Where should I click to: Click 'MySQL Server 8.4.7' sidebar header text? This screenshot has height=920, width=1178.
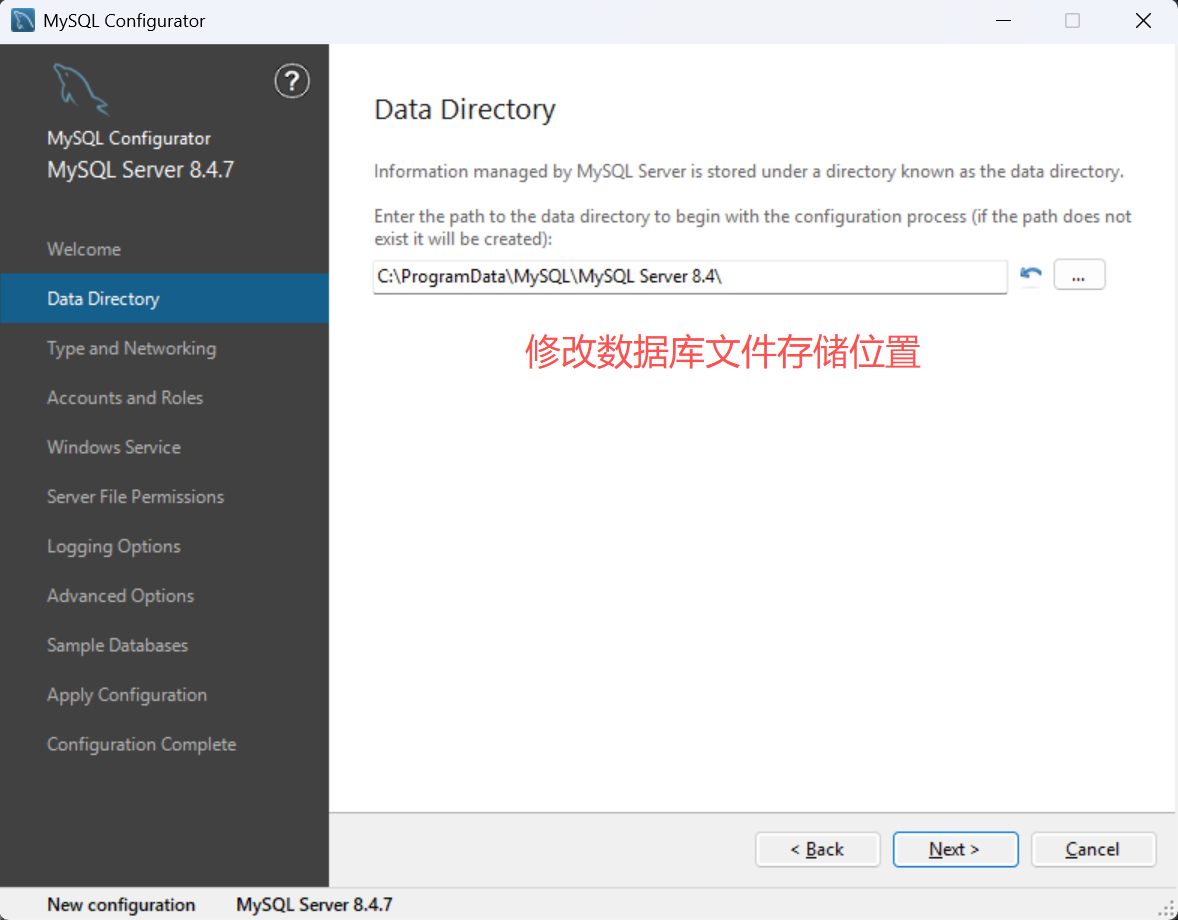point(140,170)
